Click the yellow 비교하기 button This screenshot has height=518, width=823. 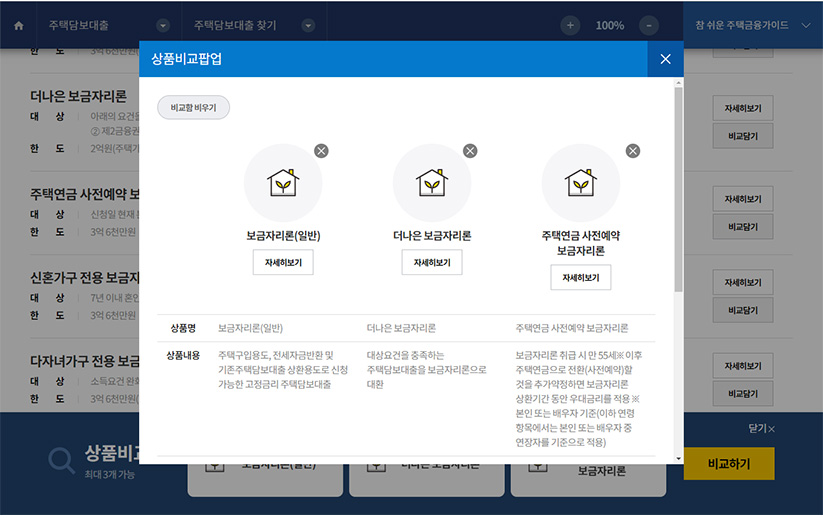point(729,463)
